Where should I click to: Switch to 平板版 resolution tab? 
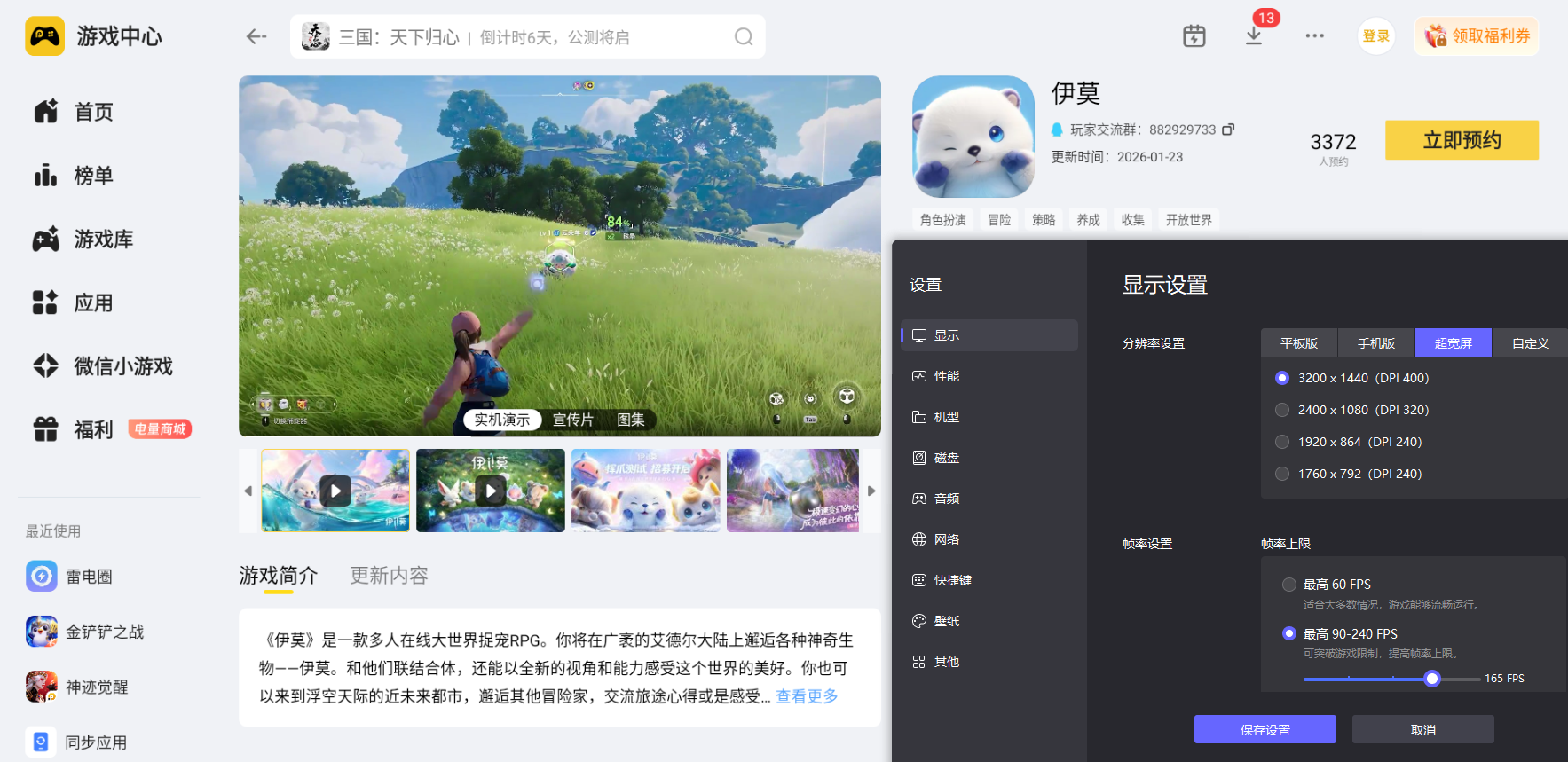1299,343
